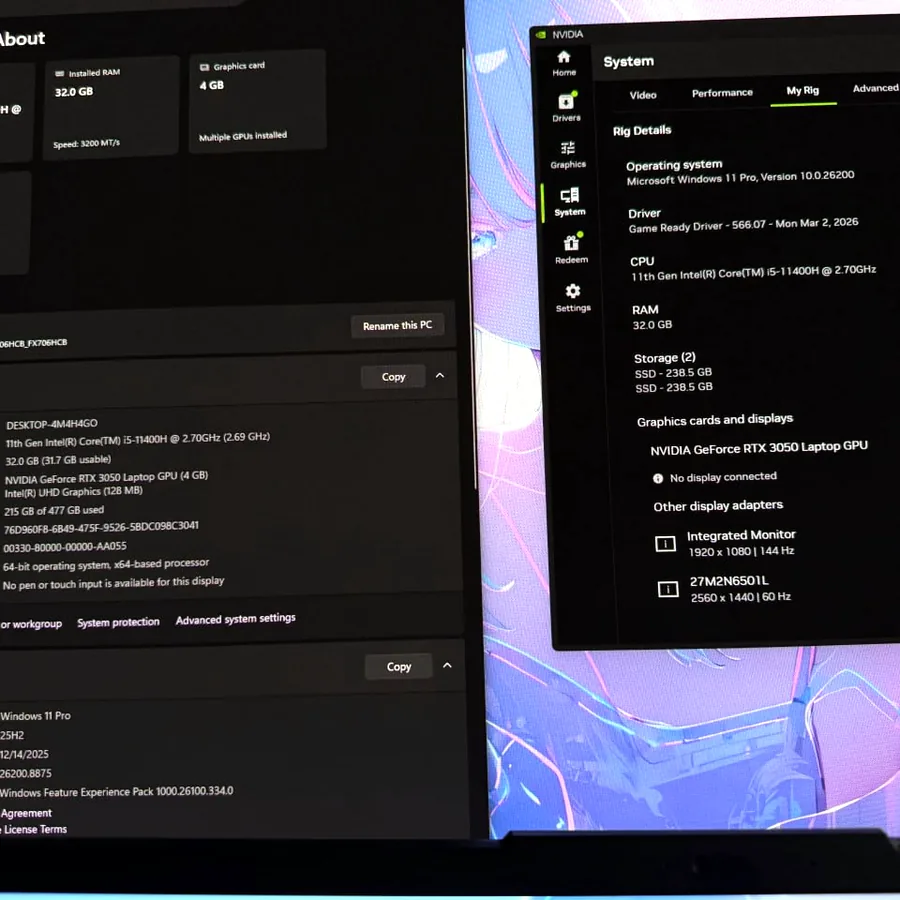Open the Drivers section icon

click(566, 102)
